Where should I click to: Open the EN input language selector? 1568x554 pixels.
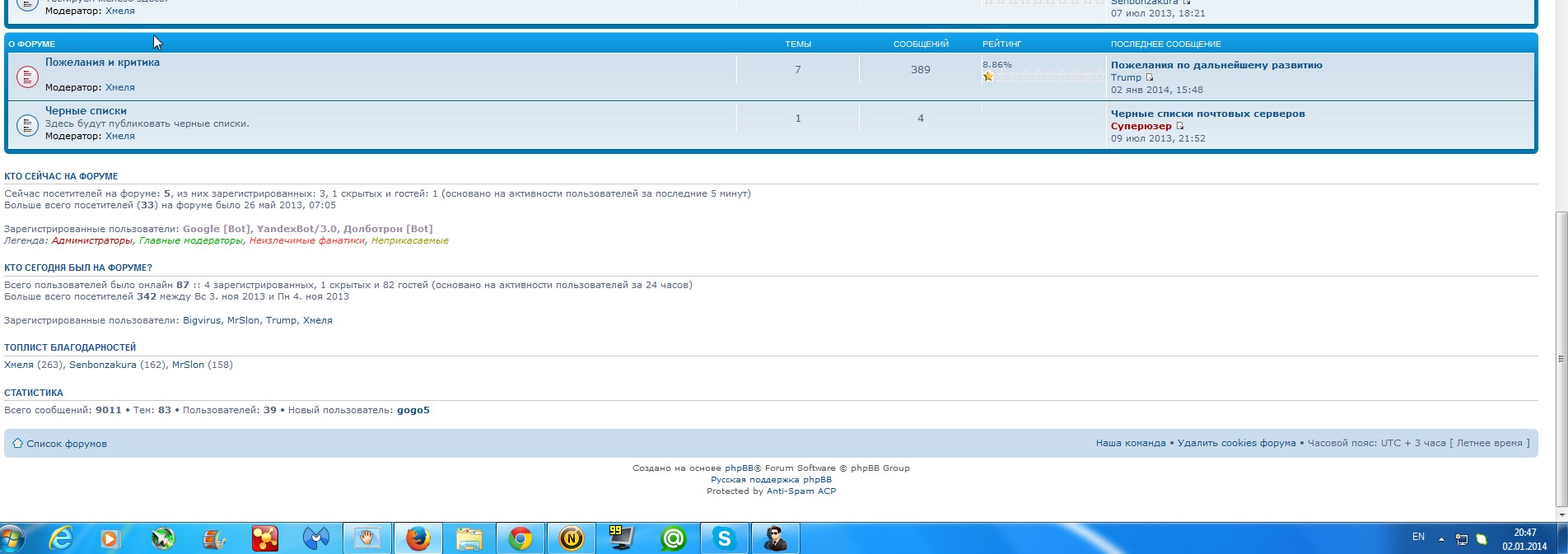point(1418,537)
